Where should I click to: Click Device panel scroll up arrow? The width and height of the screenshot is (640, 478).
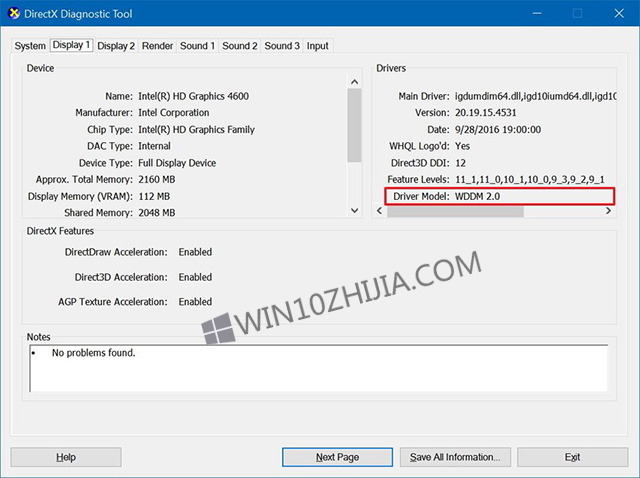click(354, 82)
